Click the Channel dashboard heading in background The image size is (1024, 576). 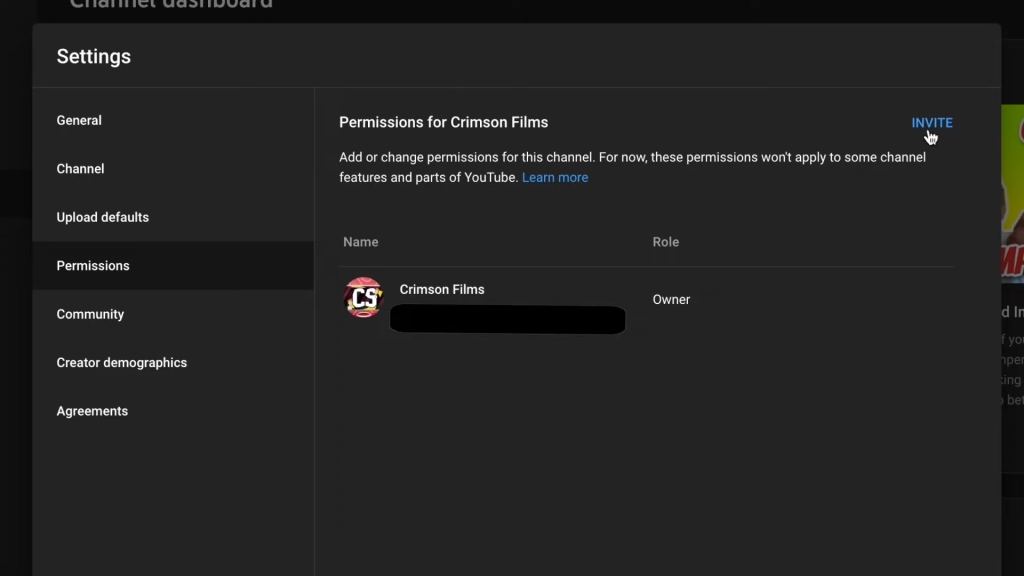170,5
